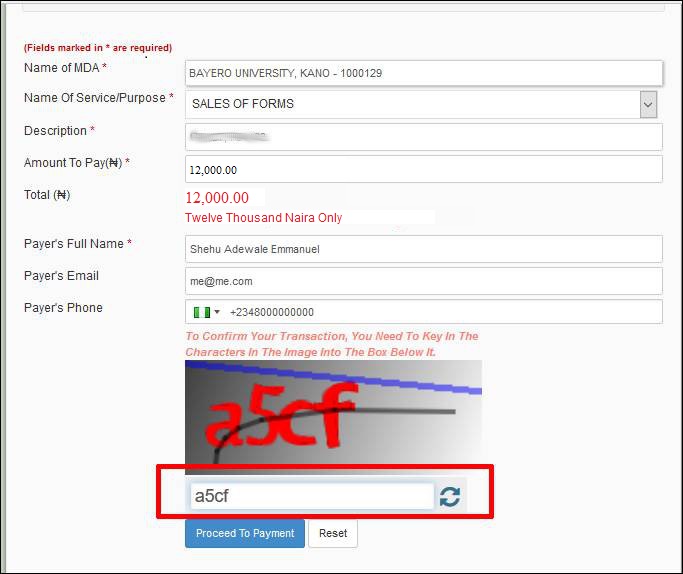Click the Payer's Email field
The height and width of the screenshot is (574, 683).
(x=424, y=281)
